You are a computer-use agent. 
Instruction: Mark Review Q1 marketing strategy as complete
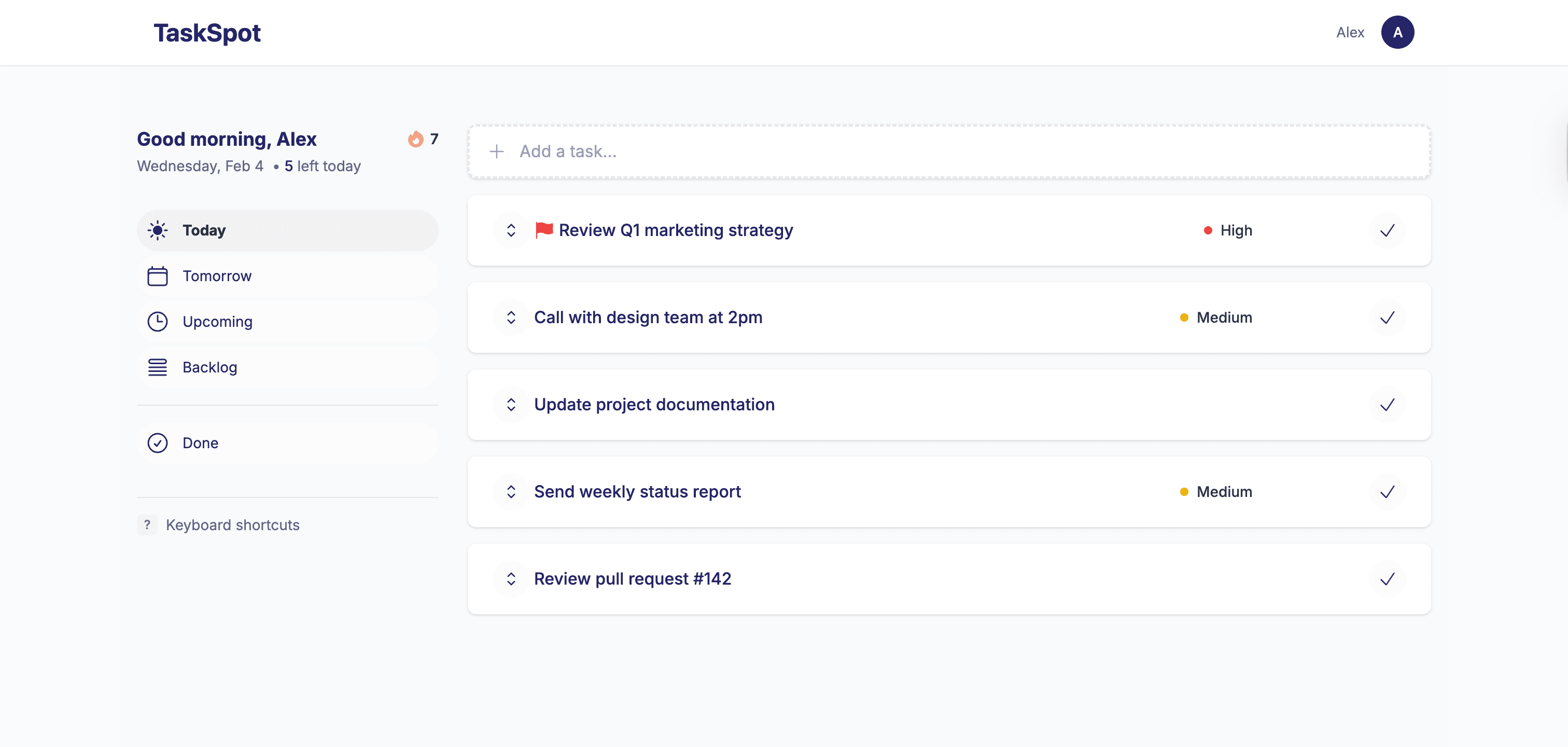[1387, 231]
